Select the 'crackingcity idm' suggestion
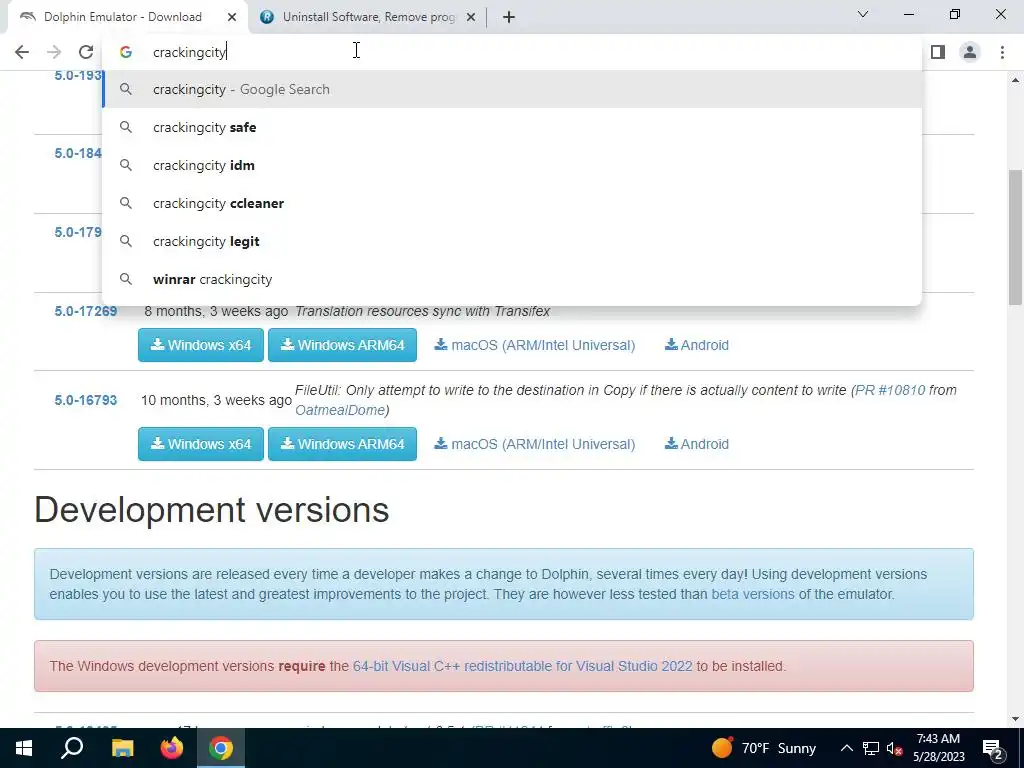 tap(512, 165)
